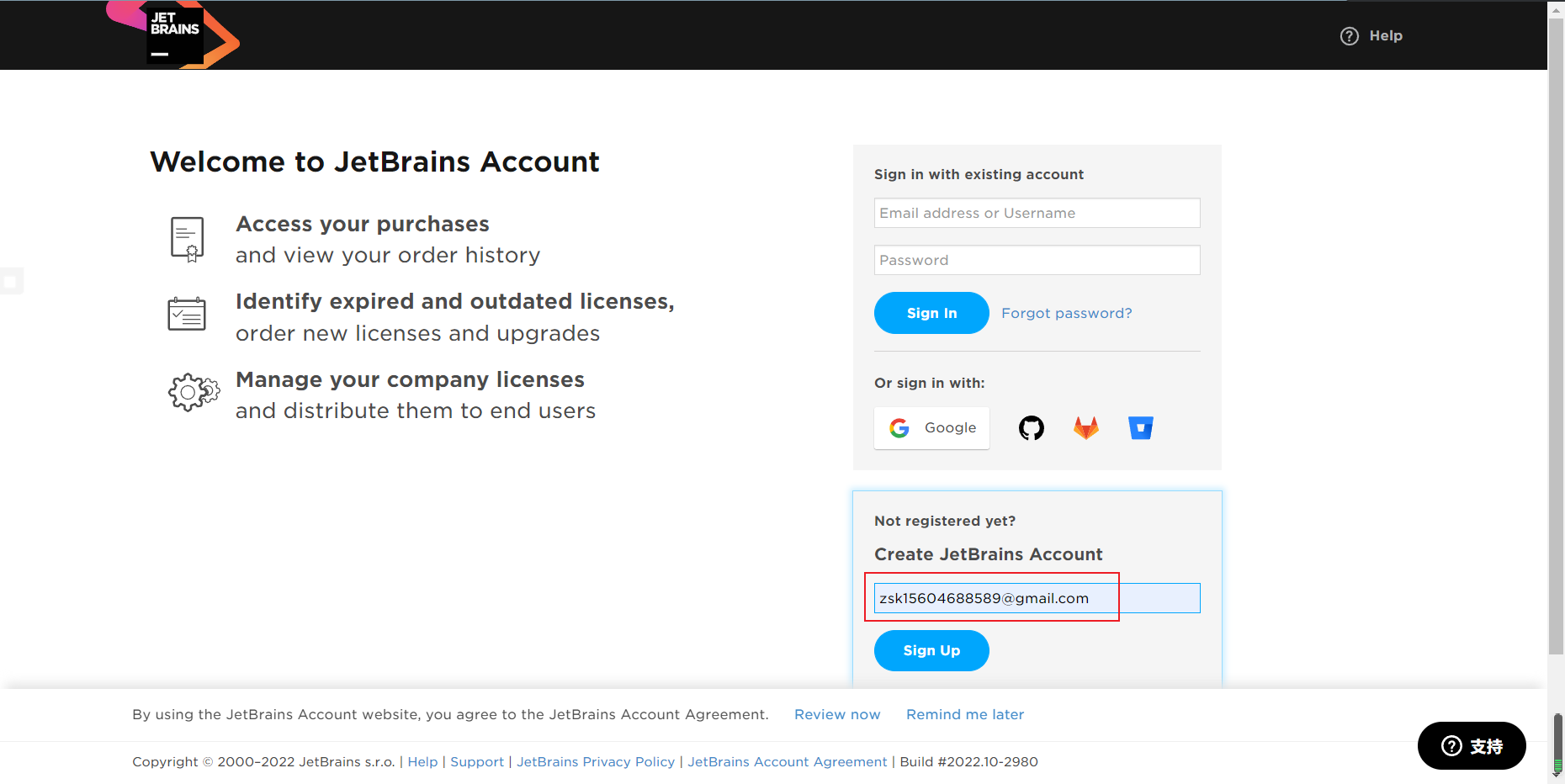Sign in with Bitbucket icon

[x=1140, y=428]
